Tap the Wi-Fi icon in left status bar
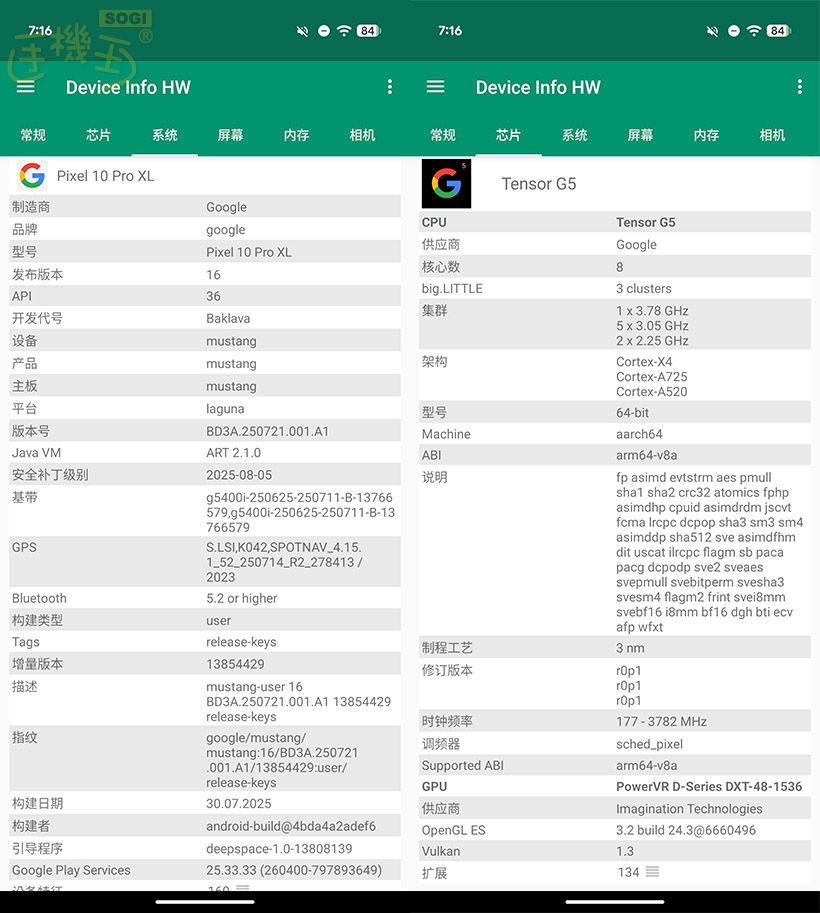 click(344, 31)
